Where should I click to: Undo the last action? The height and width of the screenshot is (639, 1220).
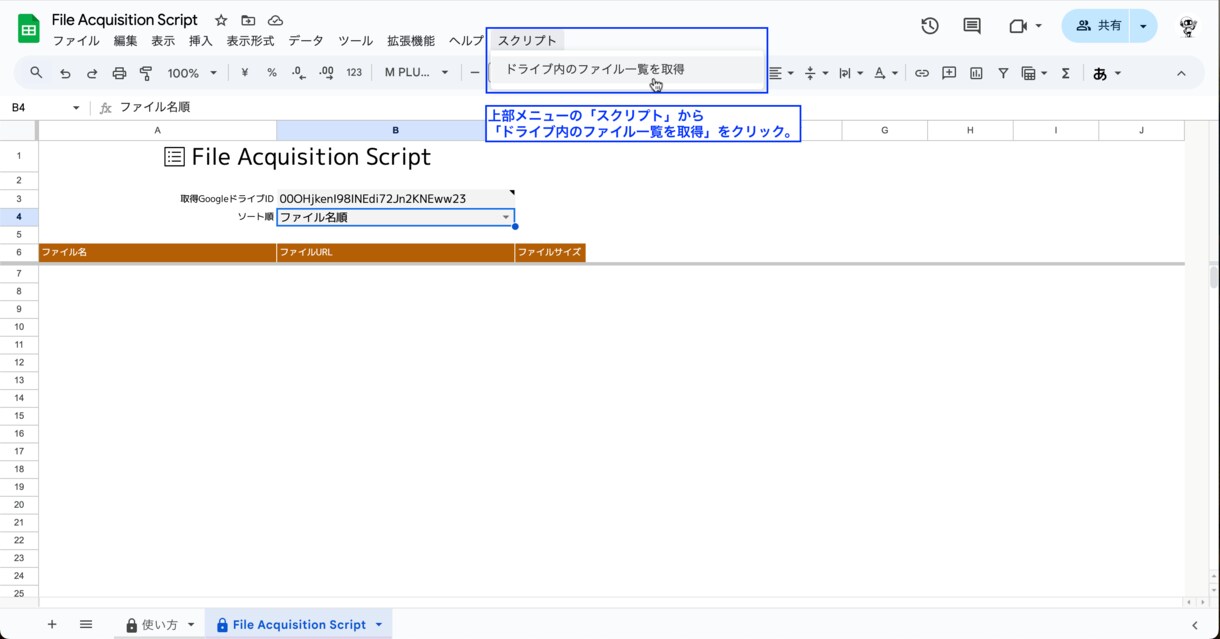coord(65,73)
